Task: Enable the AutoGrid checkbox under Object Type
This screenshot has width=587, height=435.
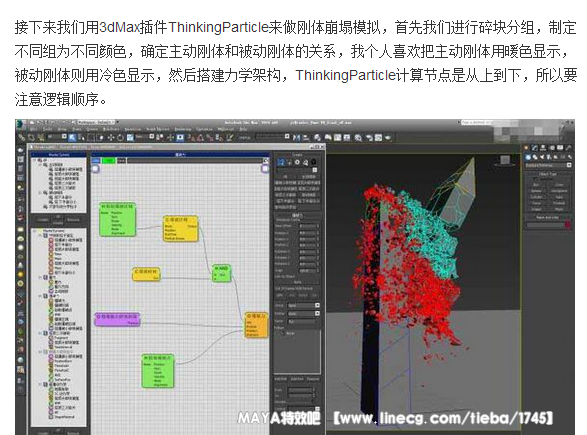Action: [x=537, y=179]
